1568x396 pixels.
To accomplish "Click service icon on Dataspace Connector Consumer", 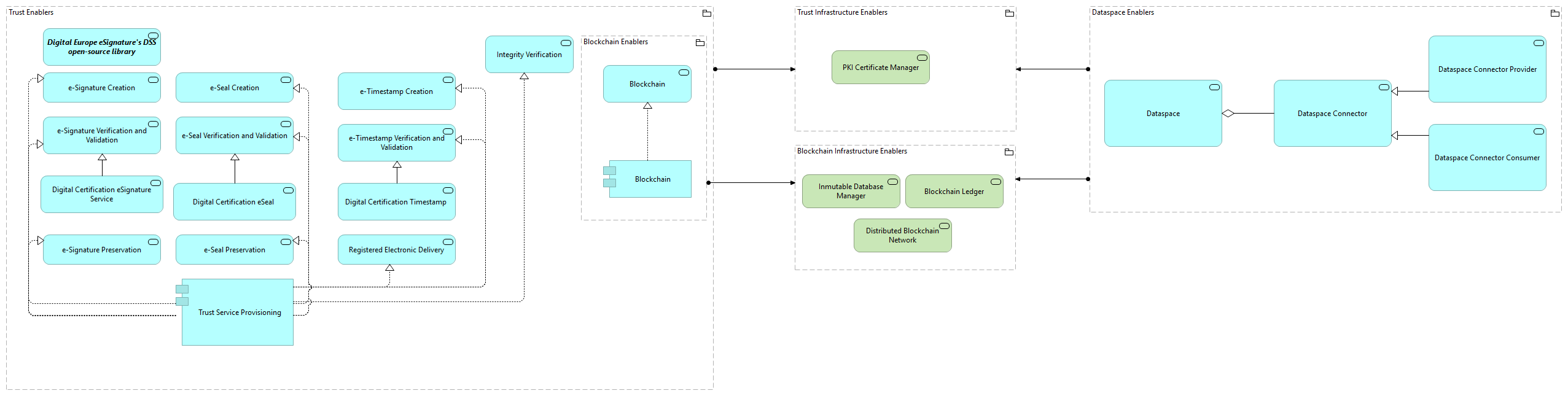I will pos(1539,131).
